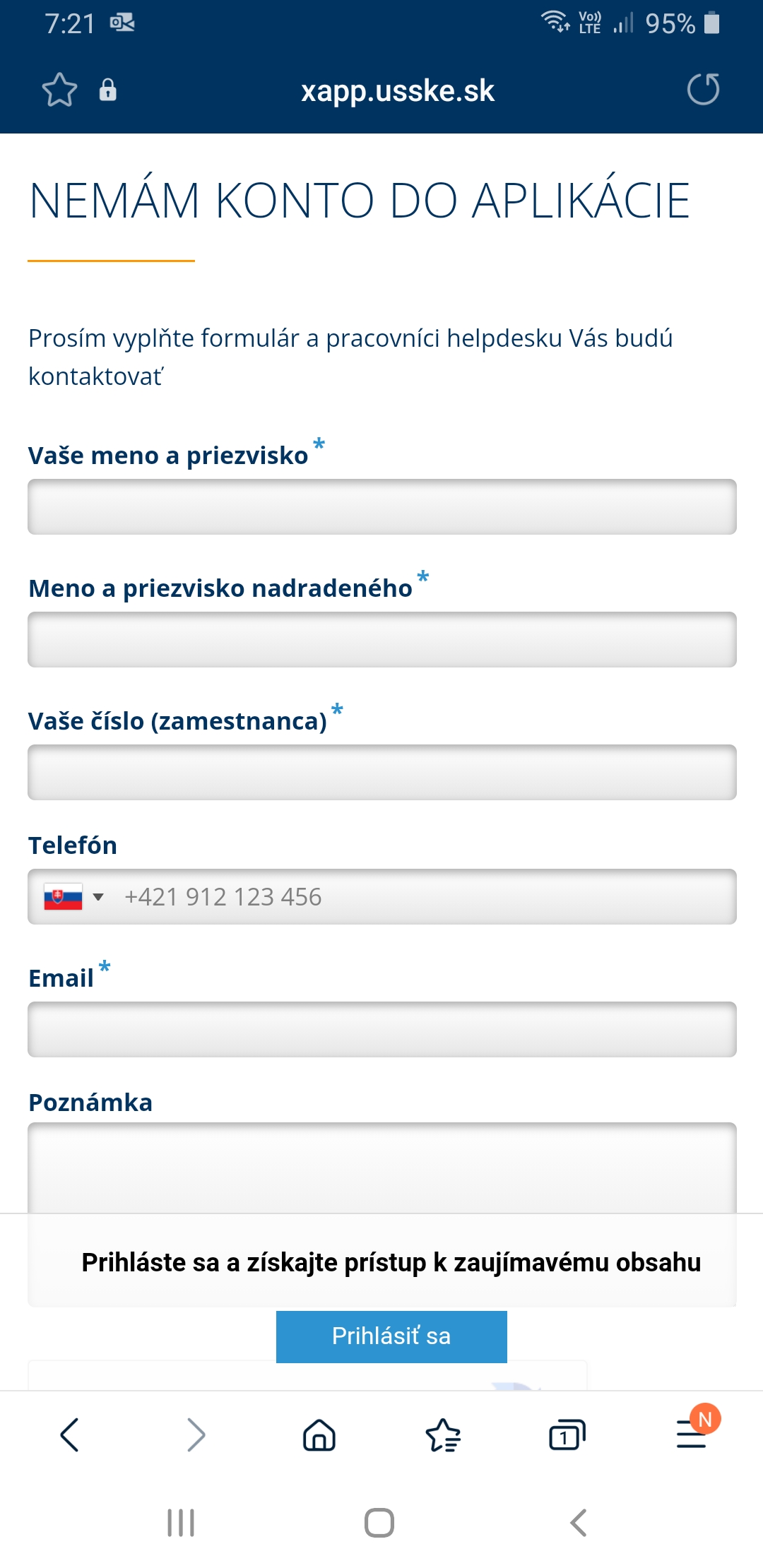This screenshot has height=1568, width=763.
Task: Focus the Vaše meno a priezvisko field
Action: click(382, 506)
